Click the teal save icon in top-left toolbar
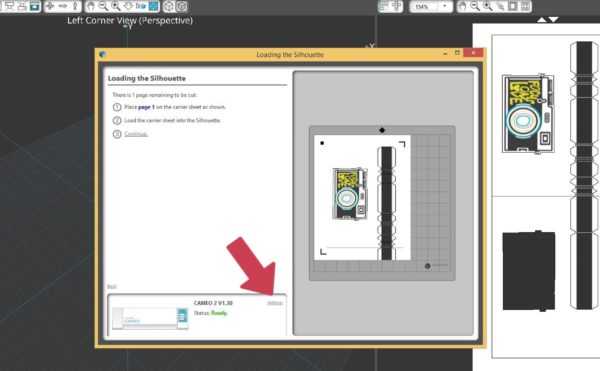The height and width of the screenshot is (371, 600). click(x=35, y=6)
